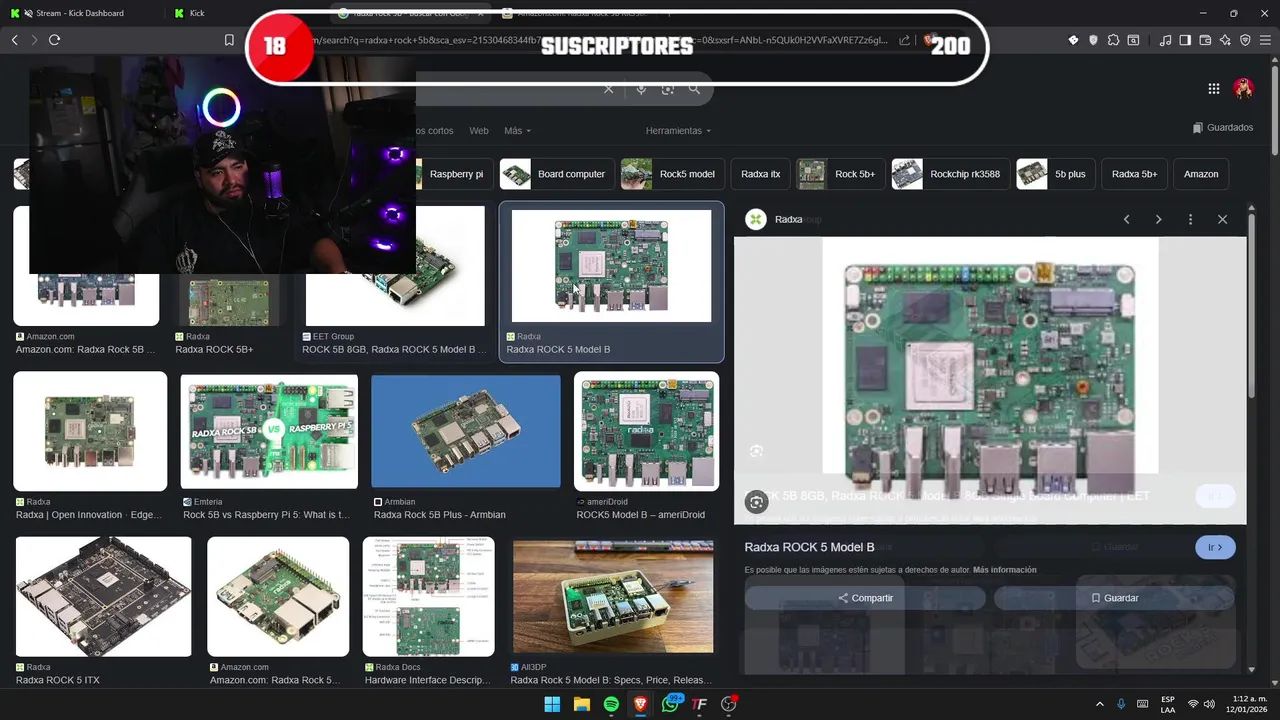The width and height of the screenshot is (1280, 720).
Task: Open Guardados saved items
Action: [x=1223, y=128]
